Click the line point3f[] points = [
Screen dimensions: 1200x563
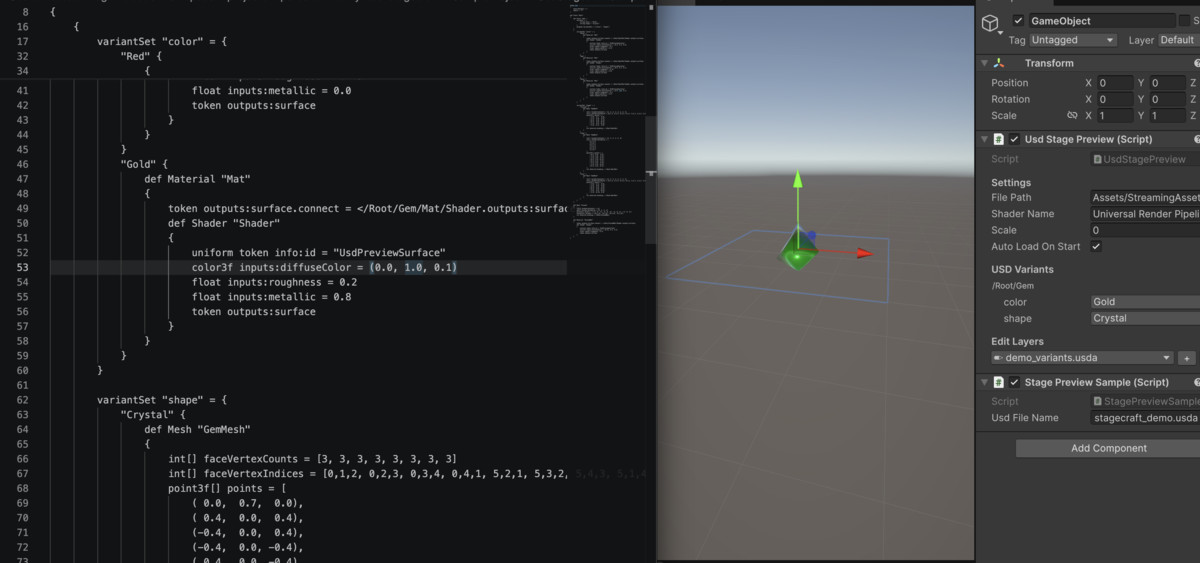(227, 489)
